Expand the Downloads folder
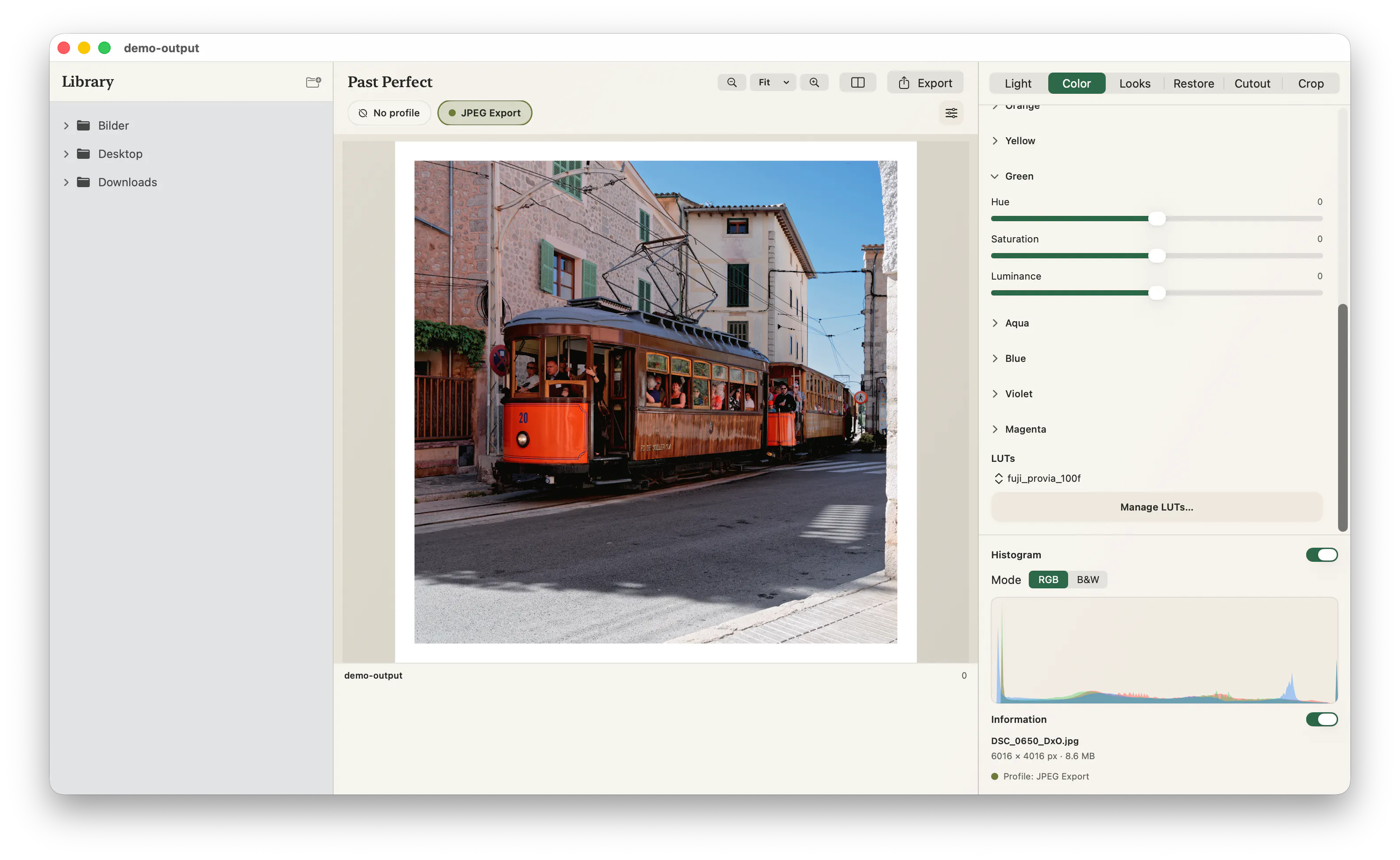The image size is (1400, 860). pyautogui.click(x=66, y=183)
